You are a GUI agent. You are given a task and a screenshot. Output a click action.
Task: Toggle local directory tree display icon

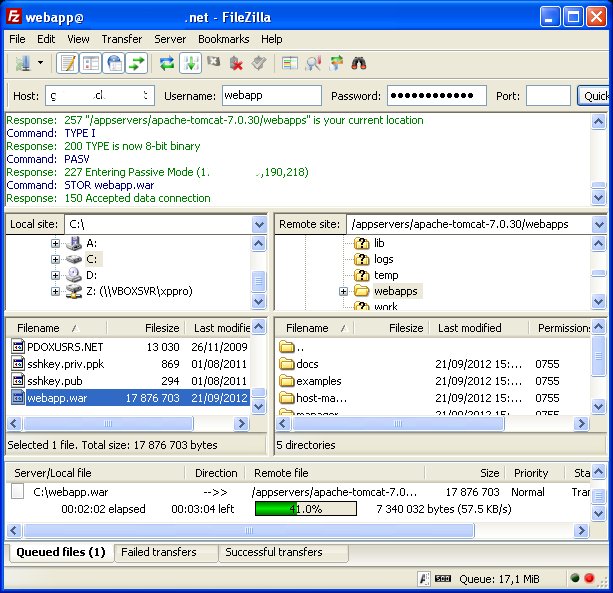[x=91, y=63]
